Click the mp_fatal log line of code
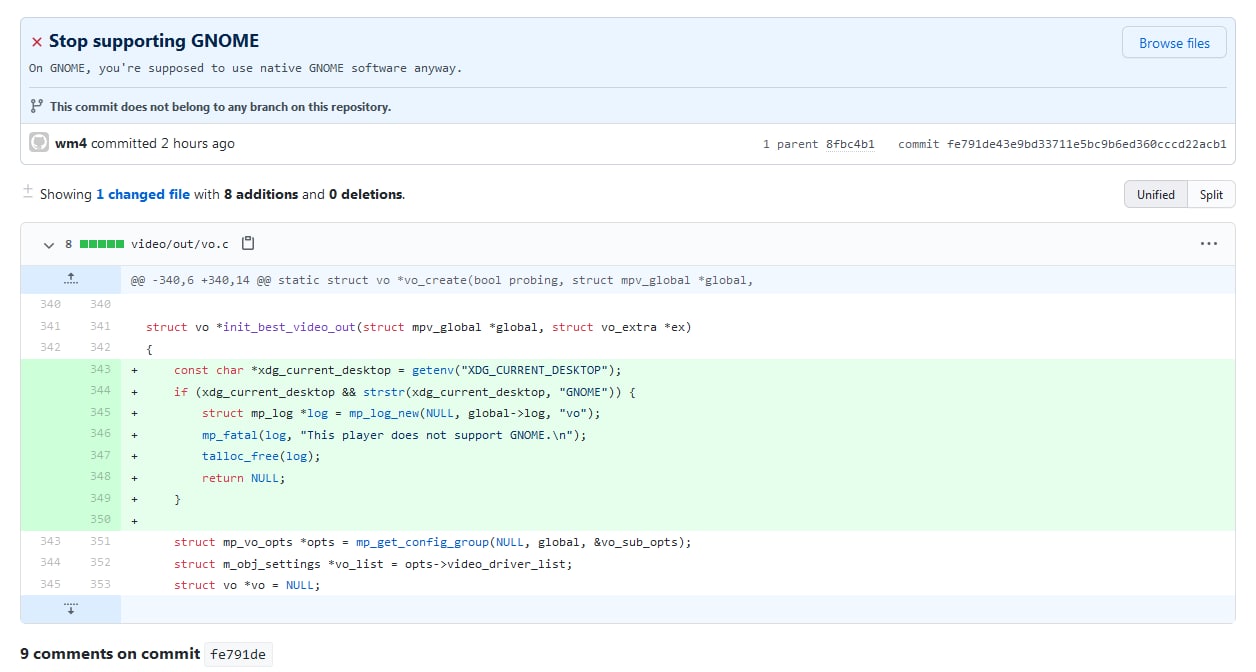Viewport: 1256px width, 672px height. click(394, 435)
